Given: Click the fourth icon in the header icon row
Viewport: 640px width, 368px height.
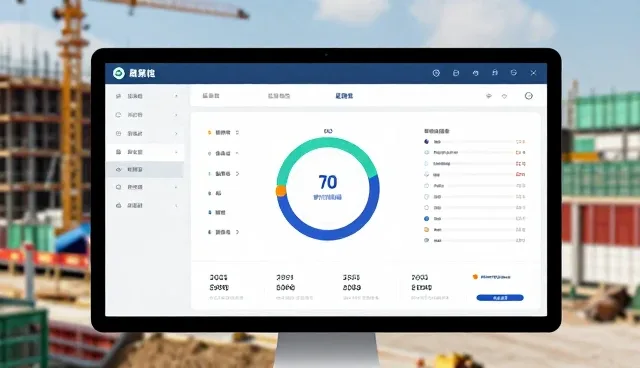Looking at the screenshot, I should tap(495, 73).
